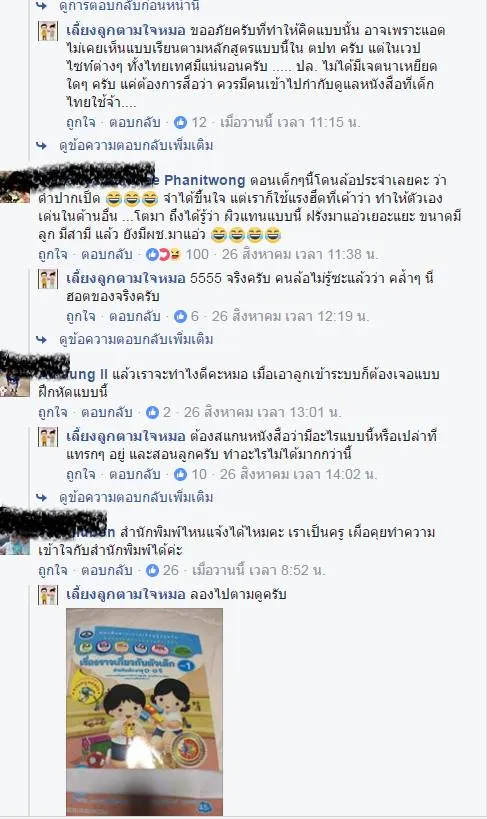The height and width of the screenshot is (819, 487).
Task: Like the teacher's publisher question comment
Action: pyautogui.click(x=53, y=570)
